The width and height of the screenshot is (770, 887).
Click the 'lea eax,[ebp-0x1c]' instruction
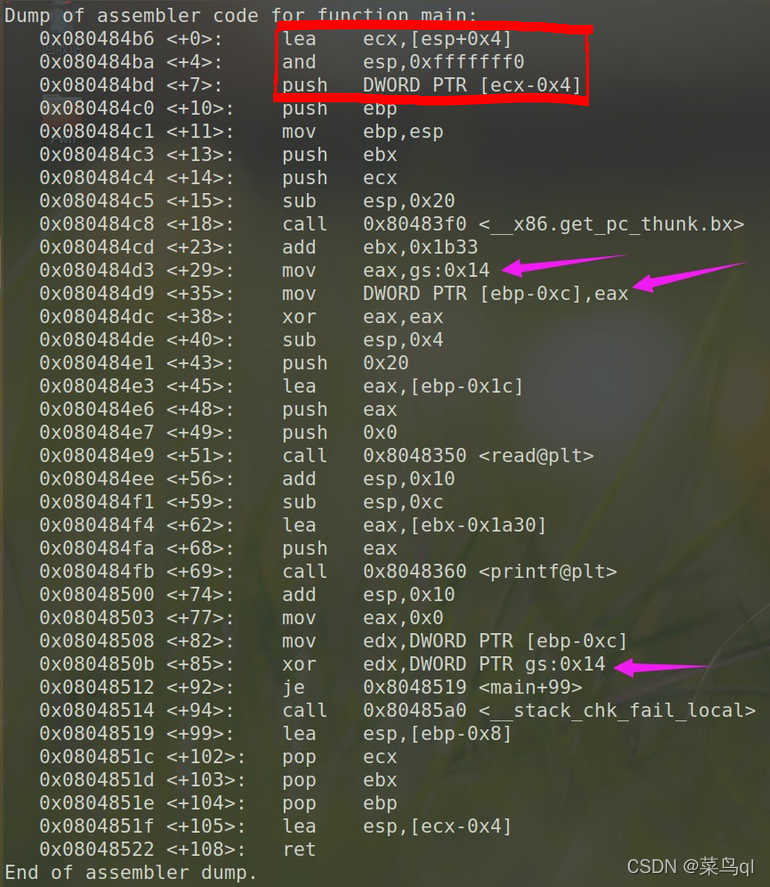402,386
